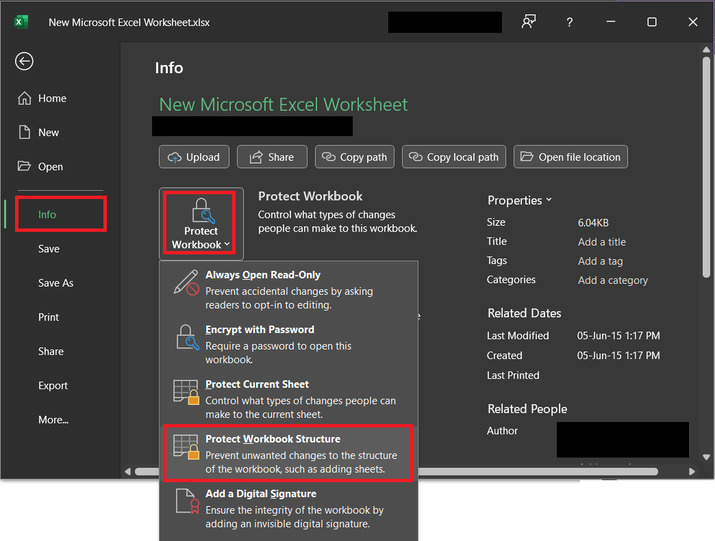This screenshot has width=715, height=541.
Task: Open the Share page from the sidebar
Action: tap(51, 351)
